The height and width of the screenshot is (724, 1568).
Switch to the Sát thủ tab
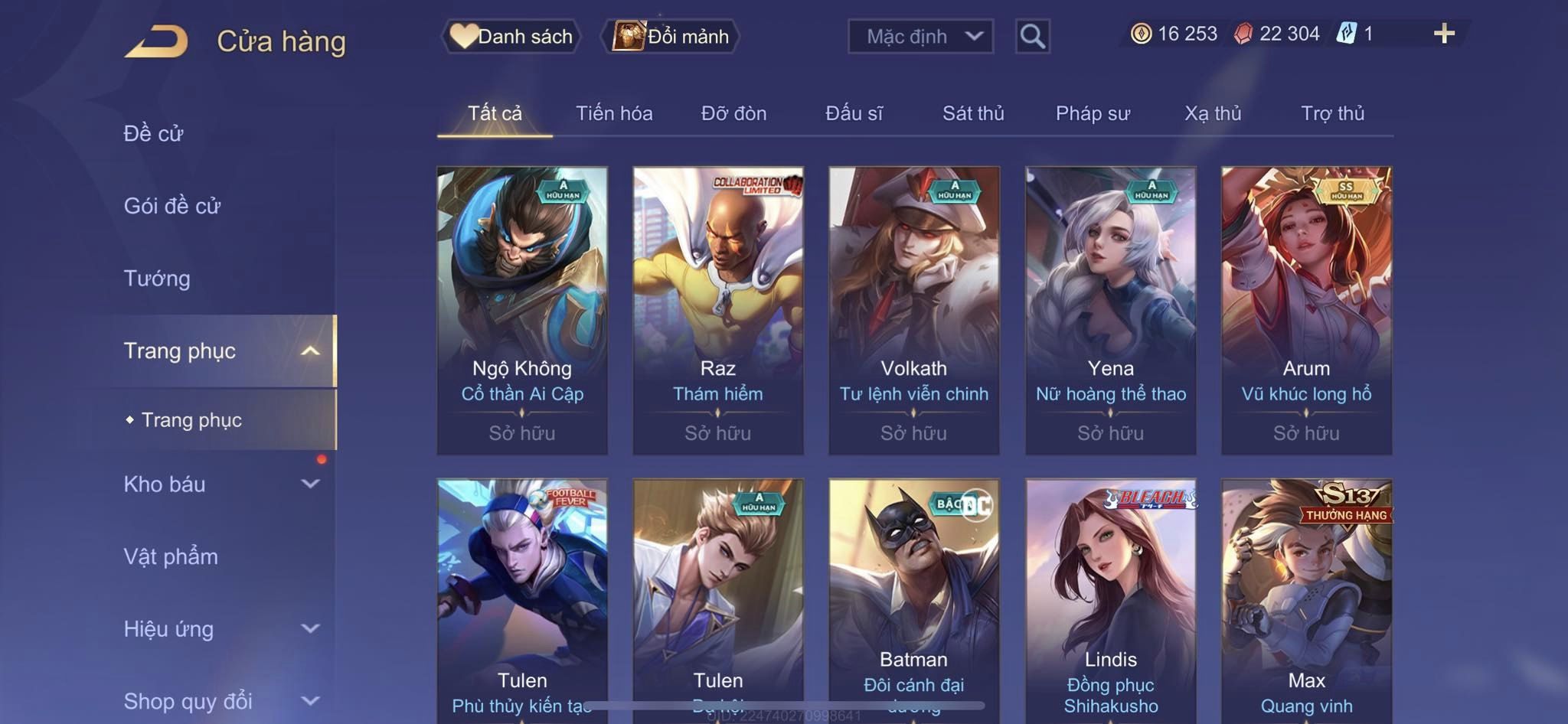(x=973, y=113)
